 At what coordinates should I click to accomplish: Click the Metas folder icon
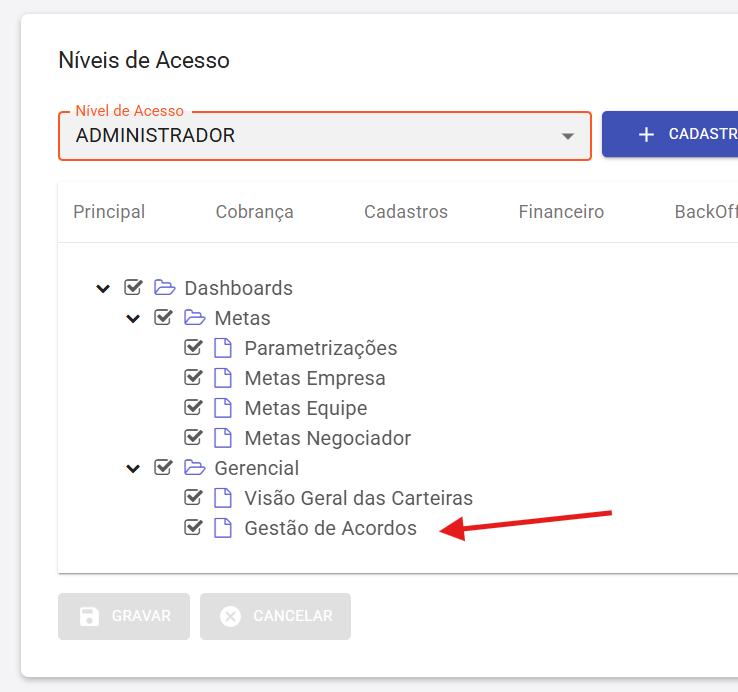pos(194,318)
